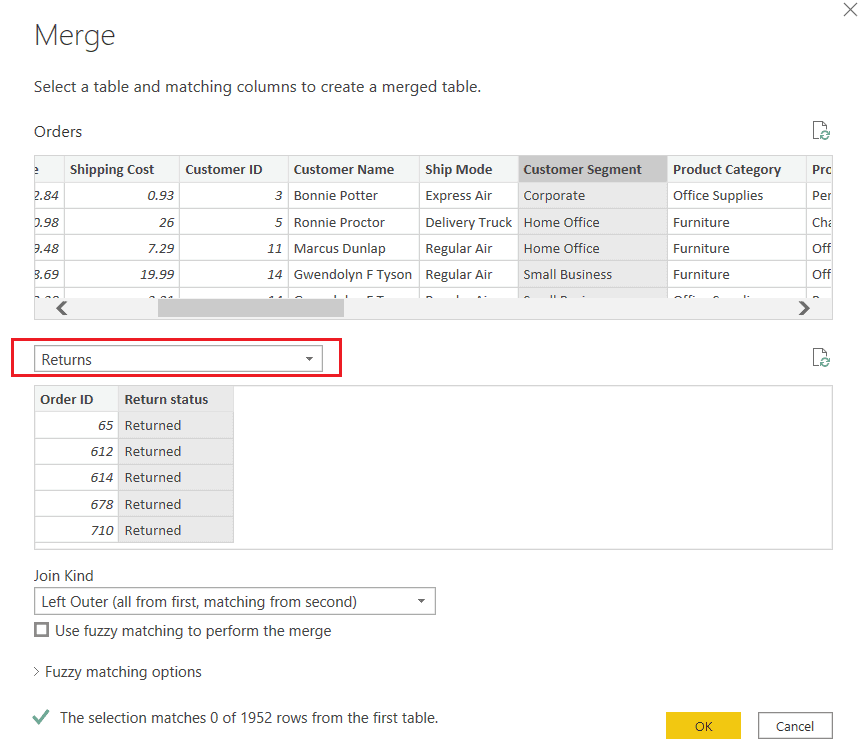Open the Returns table selector arrow
The height and width of the screenshot is (756, 861).
click(x=310, y=358)
